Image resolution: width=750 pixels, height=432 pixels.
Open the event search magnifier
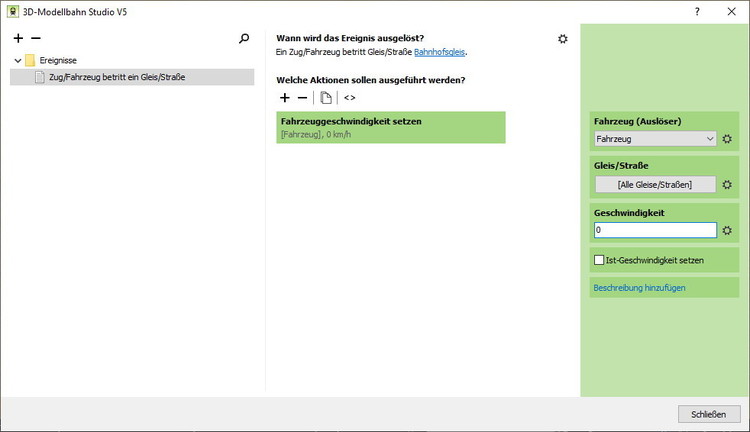coord(244,38)
